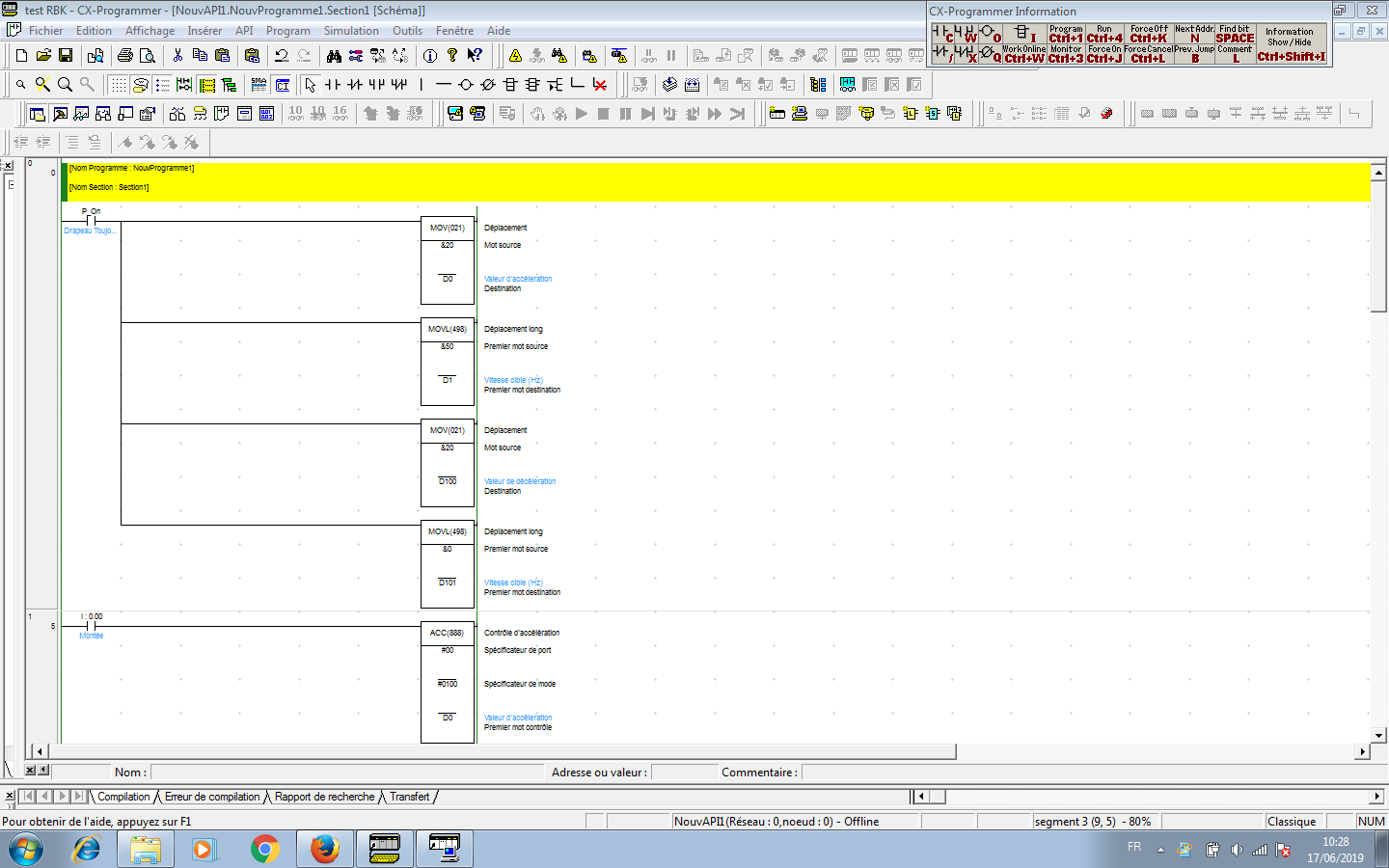Viewport: 1389px width, 868px height.
Task: Click the Cut scissors icon
Action: [177, 56]
